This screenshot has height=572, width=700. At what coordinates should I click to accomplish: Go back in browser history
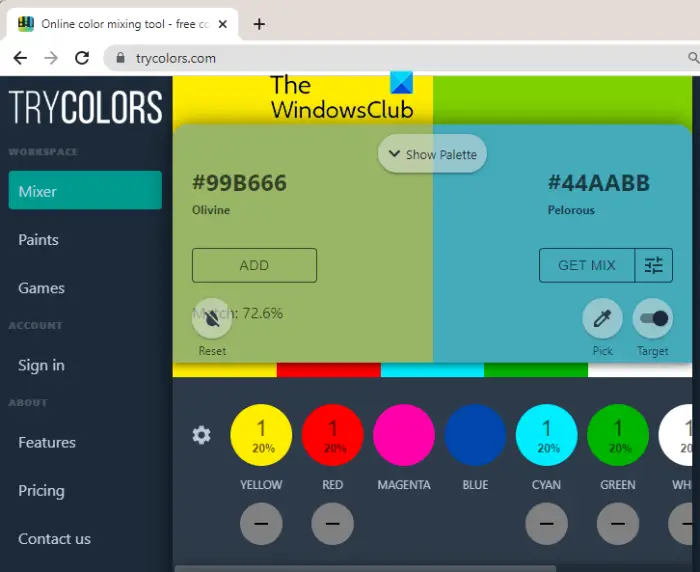pos(20,58)
